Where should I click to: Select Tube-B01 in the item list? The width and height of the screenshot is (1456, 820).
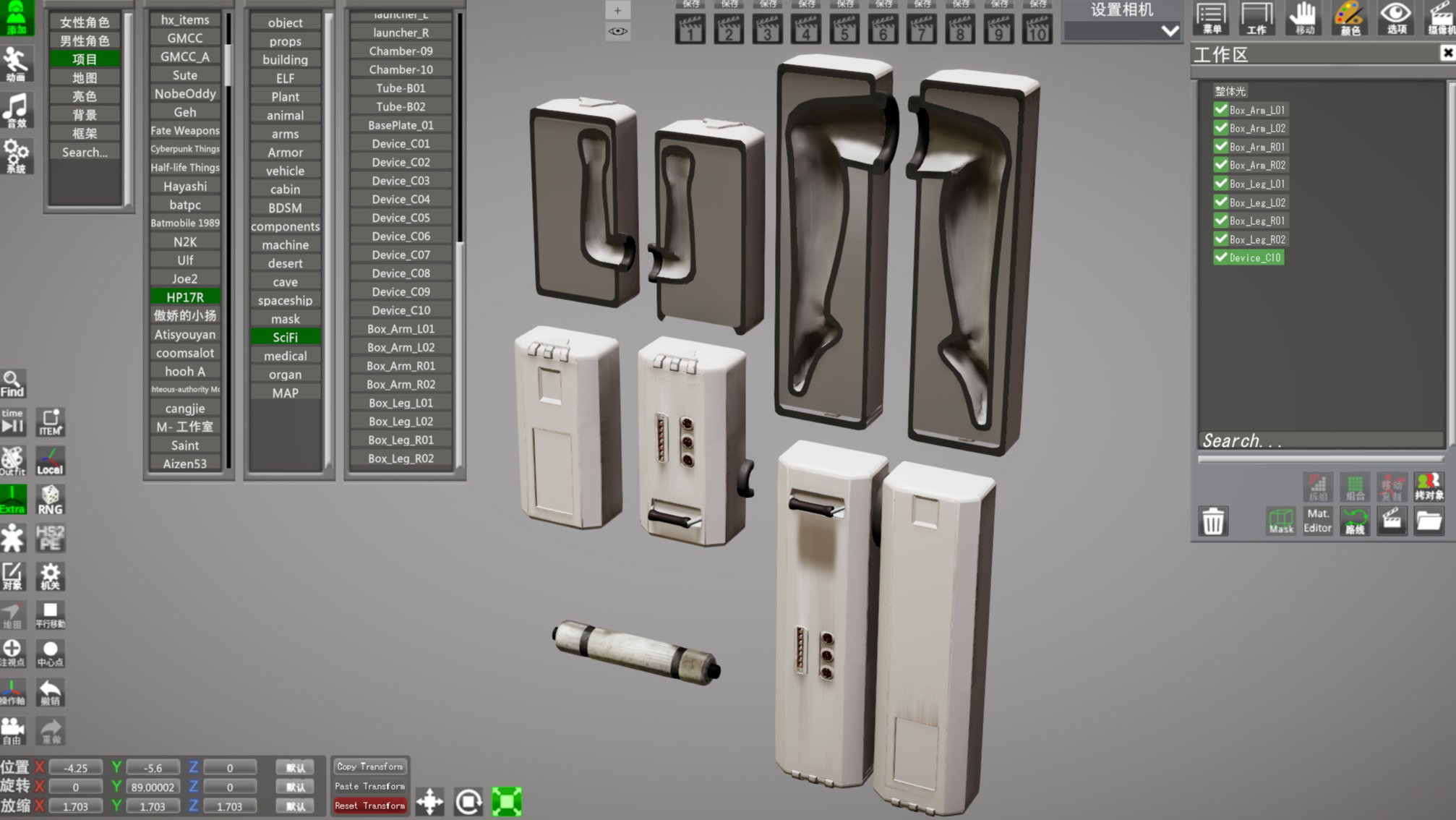coord(401,88)
